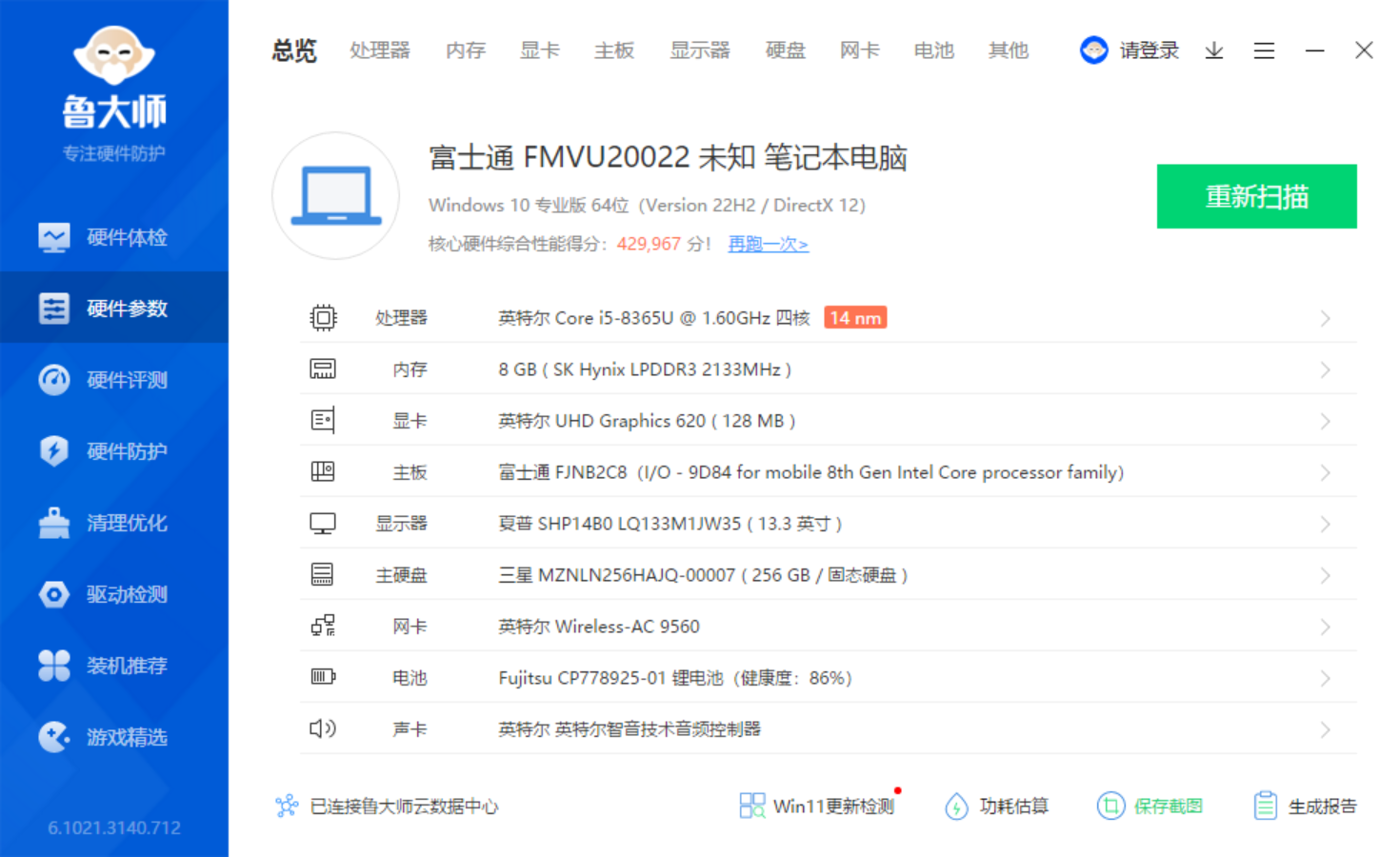Open the 硬件防护 shield icon
Viewport: 1400px width, 857px height.
click(x=54, y=451)
